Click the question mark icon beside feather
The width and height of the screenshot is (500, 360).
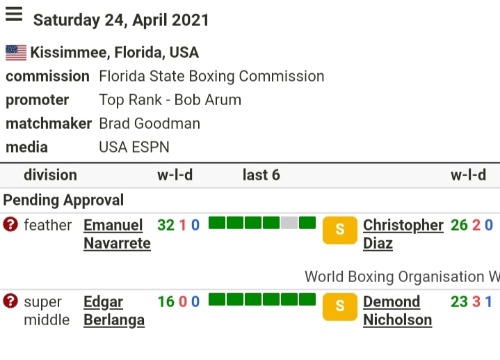(10, 224)
